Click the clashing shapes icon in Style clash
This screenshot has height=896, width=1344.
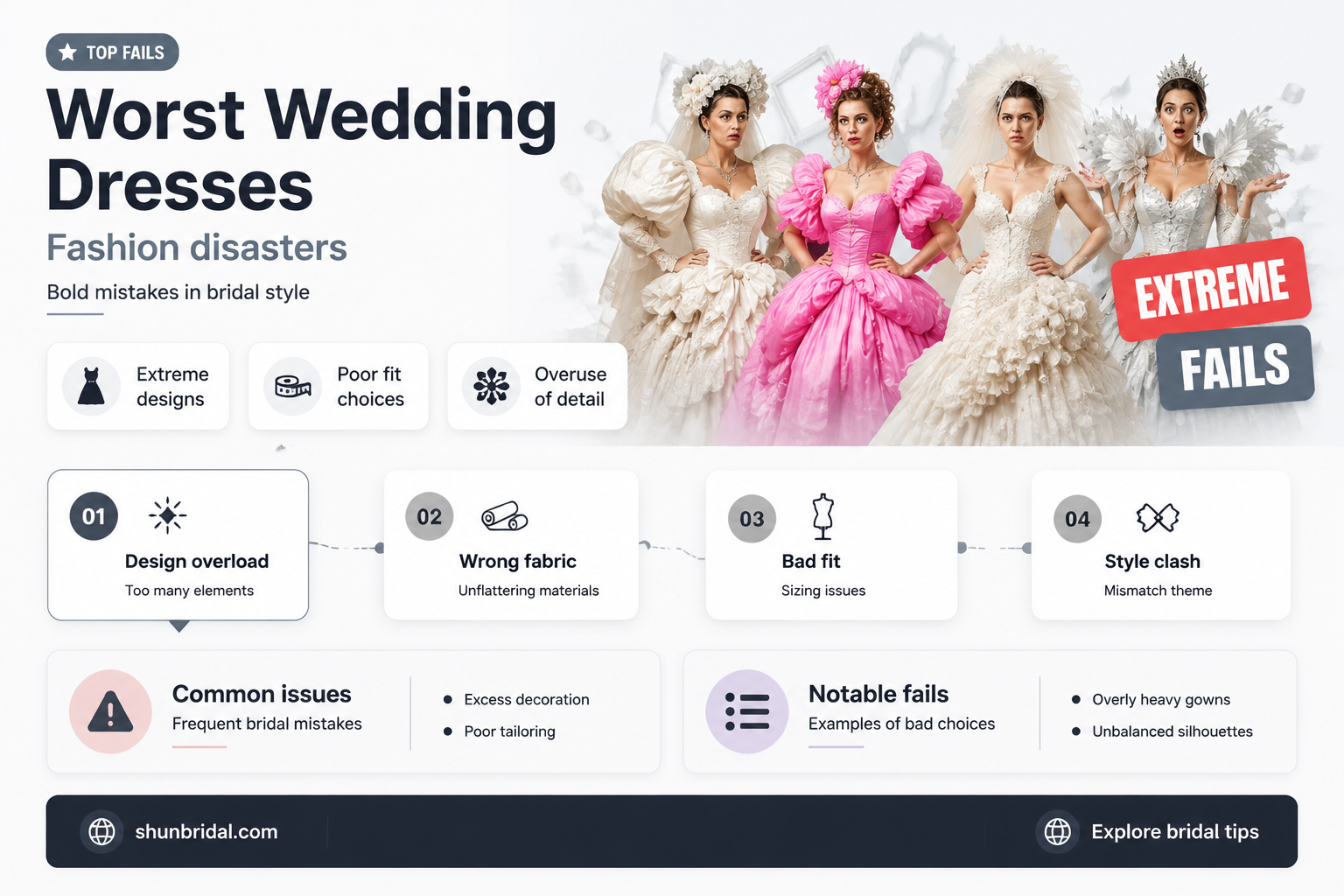pyautogui.click(x=1158, y=518)
